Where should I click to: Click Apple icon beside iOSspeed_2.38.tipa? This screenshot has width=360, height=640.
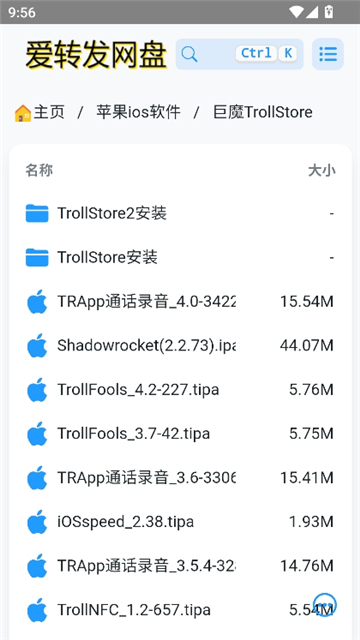[x=37, y=522]
